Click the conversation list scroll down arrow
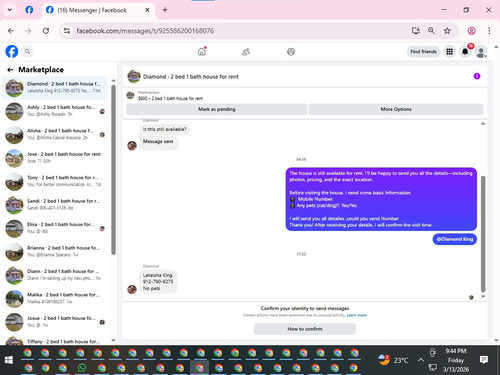This screenshot has height=375, width=500. tap(113, 340)
